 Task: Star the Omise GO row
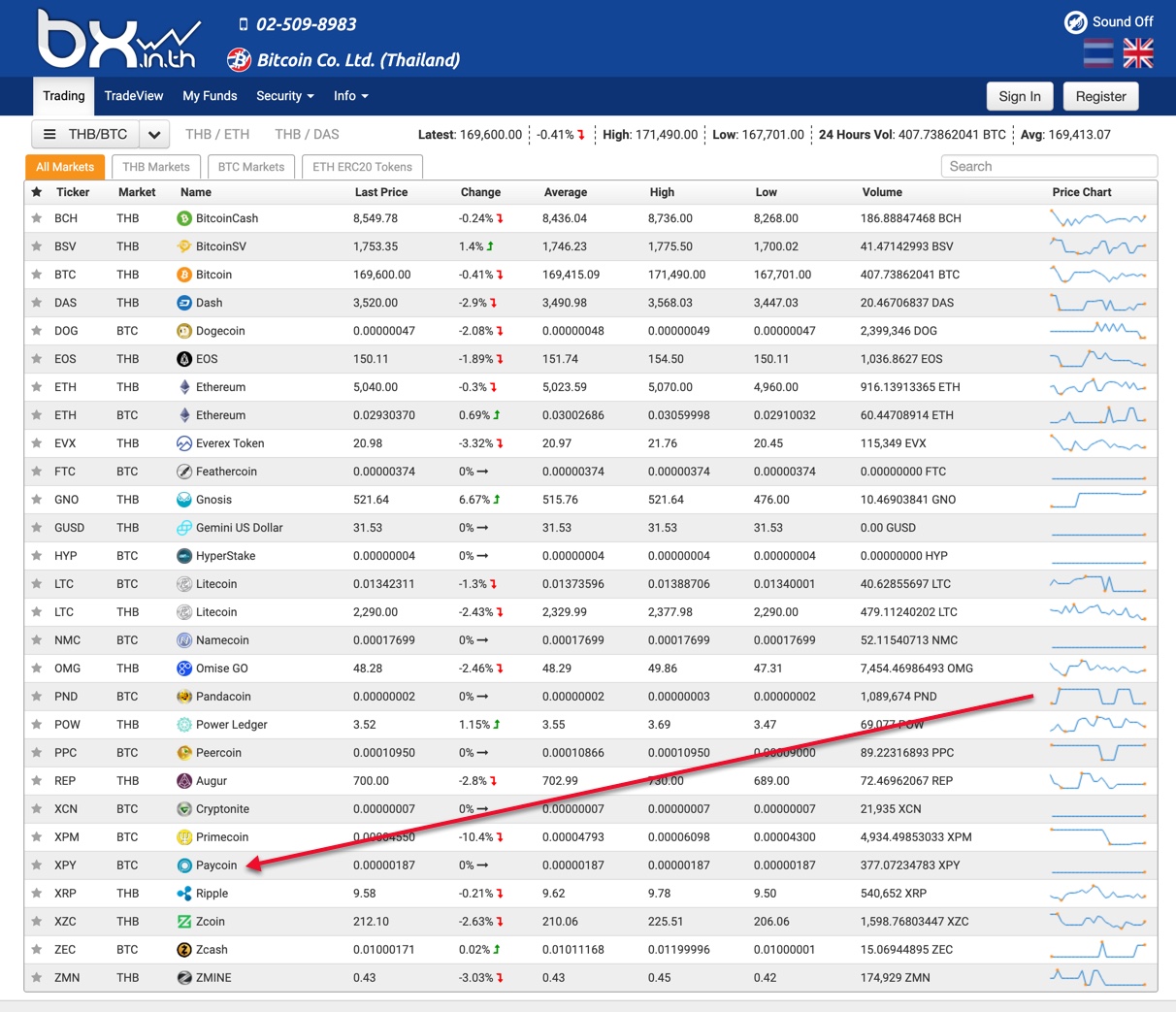click(x=37, y=669)
